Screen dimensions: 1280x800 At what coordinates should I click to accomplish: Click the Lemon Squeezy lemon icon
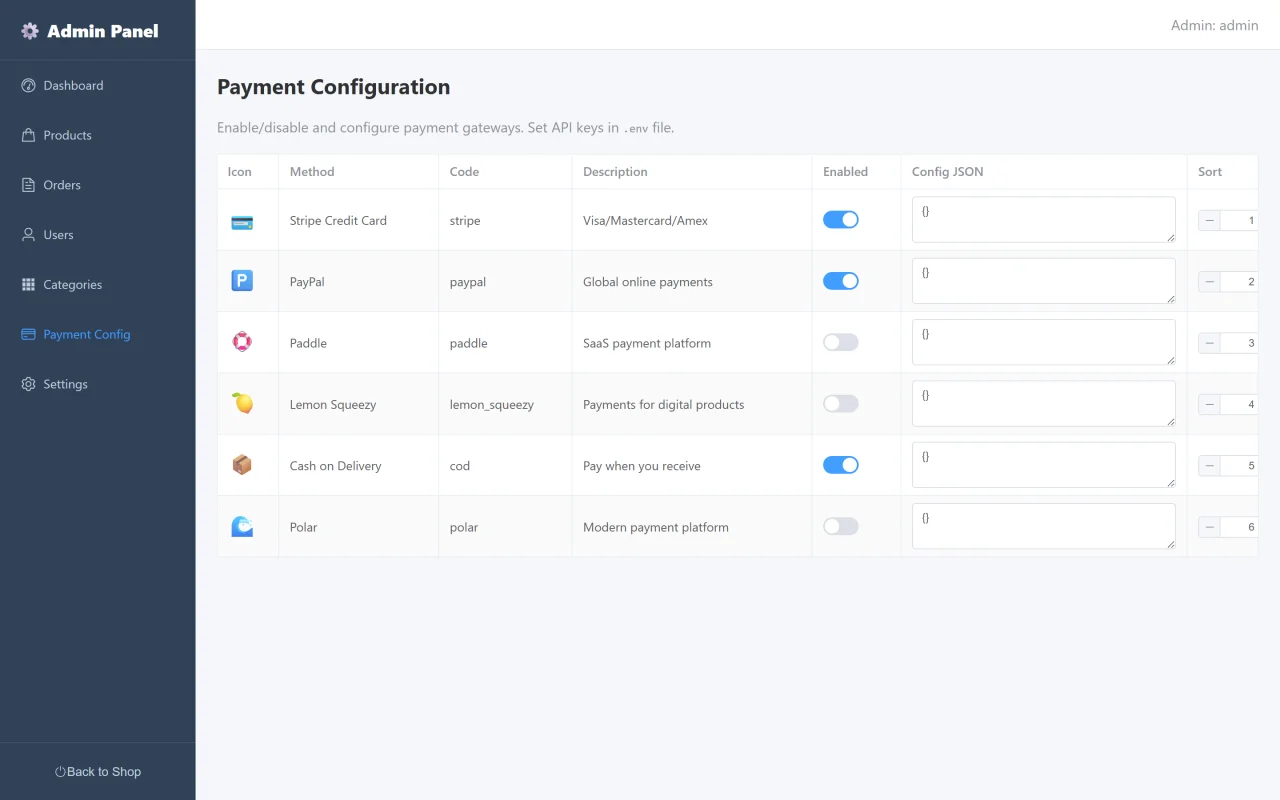(242, 404)
